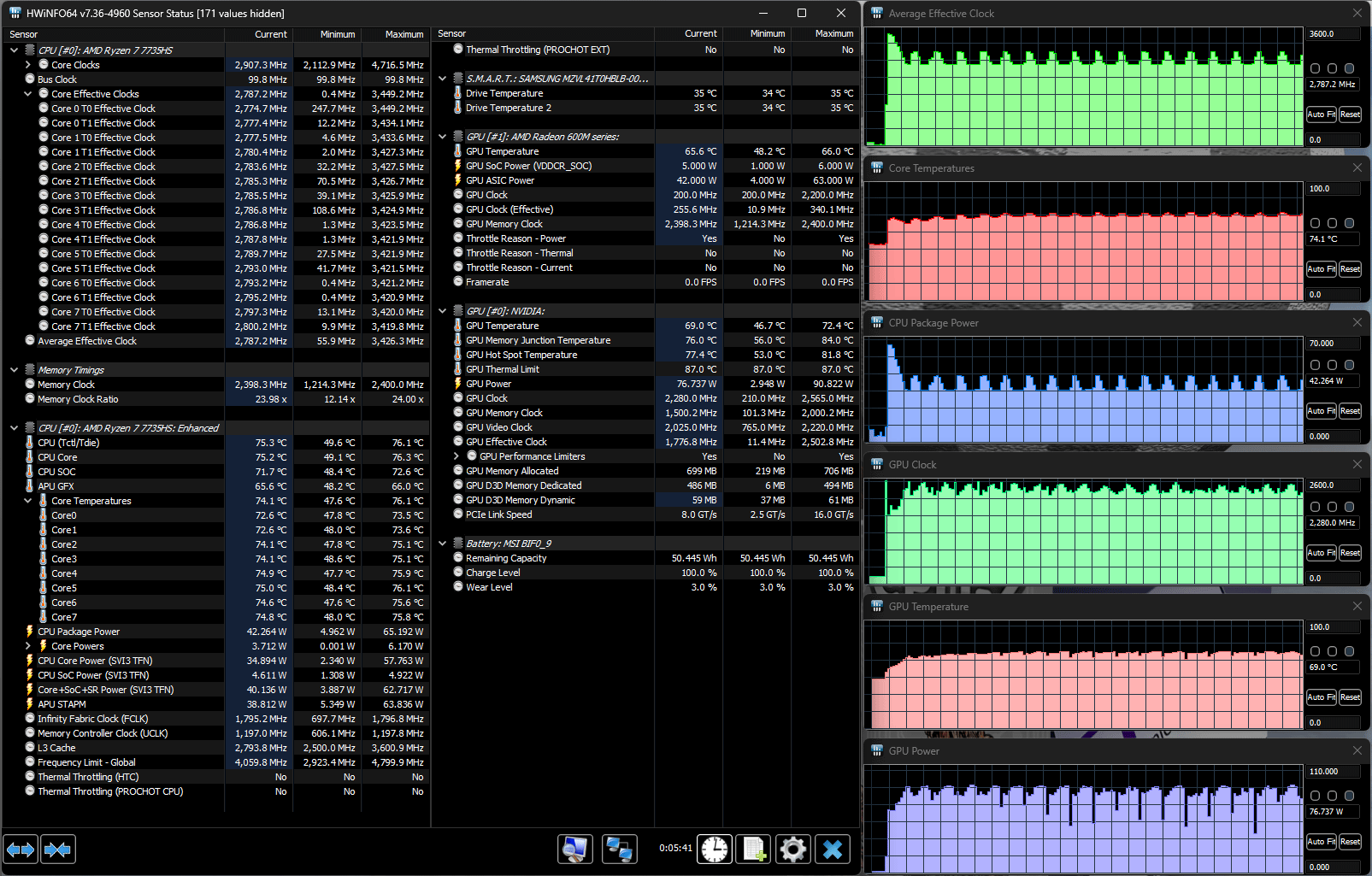Click the GPU Power graph window's title icon
The image size is (1372, 876).
point(877,750)
